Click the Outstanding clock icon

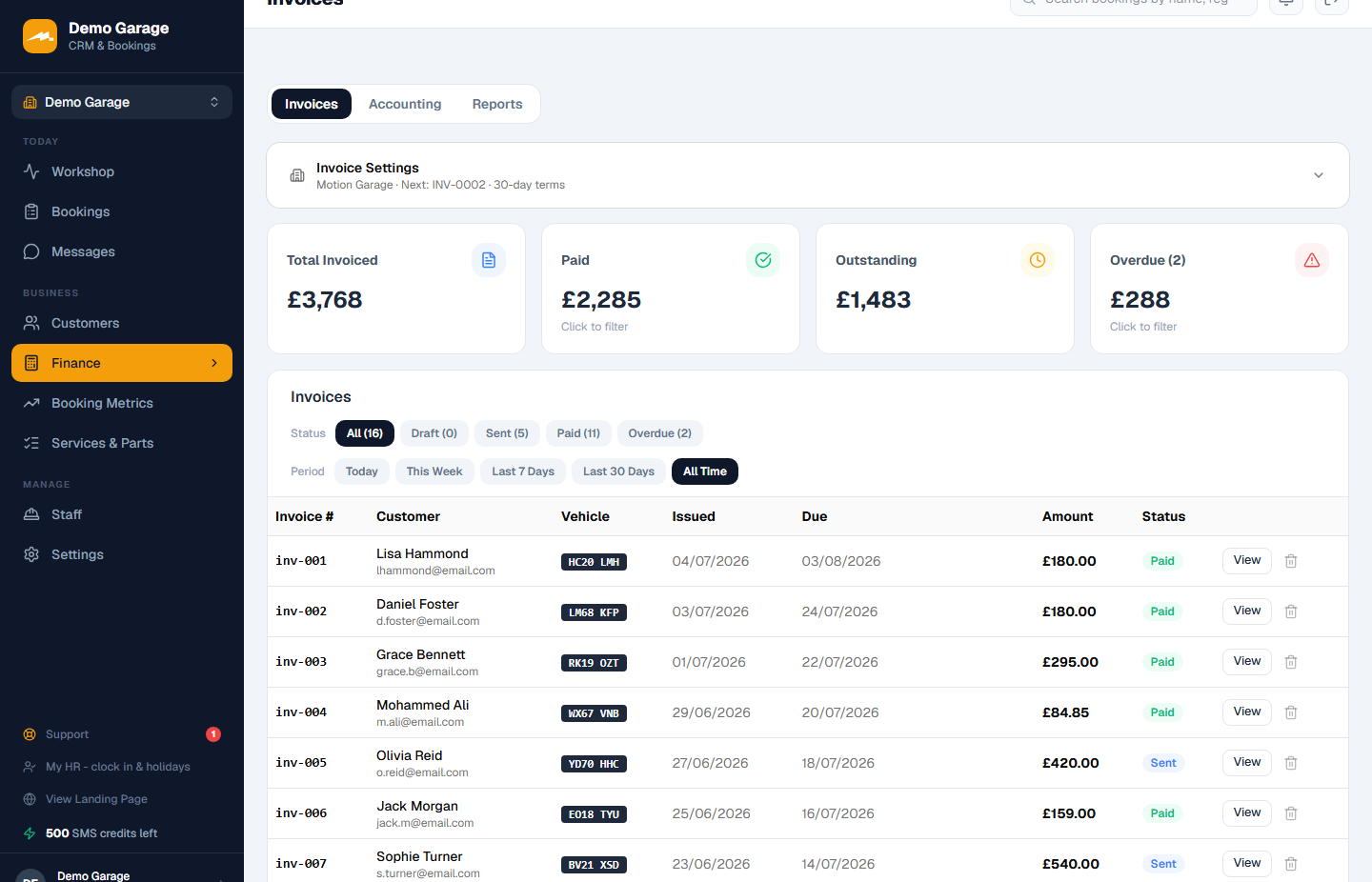coord(1038,260)
